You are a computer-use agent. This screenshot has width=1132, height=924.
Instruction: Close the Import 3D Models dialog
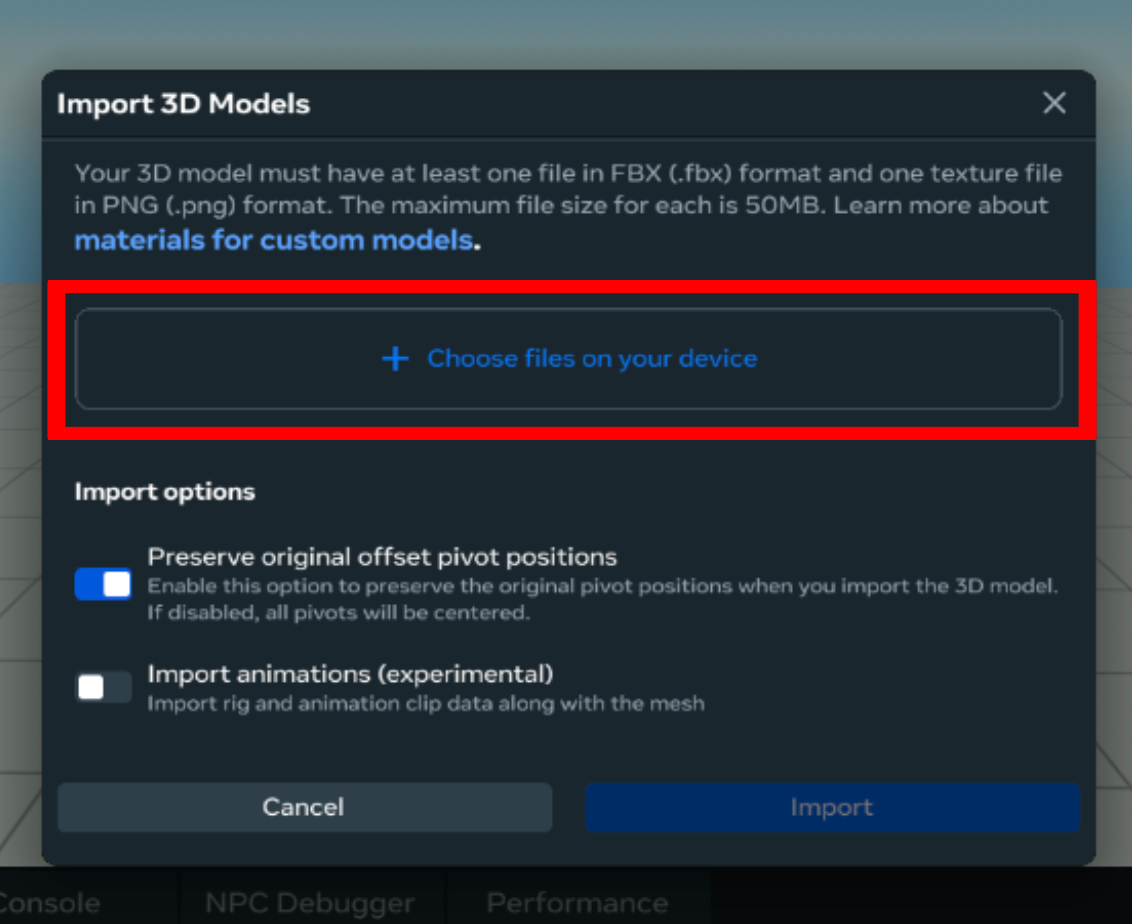[x=1054, y=103]
